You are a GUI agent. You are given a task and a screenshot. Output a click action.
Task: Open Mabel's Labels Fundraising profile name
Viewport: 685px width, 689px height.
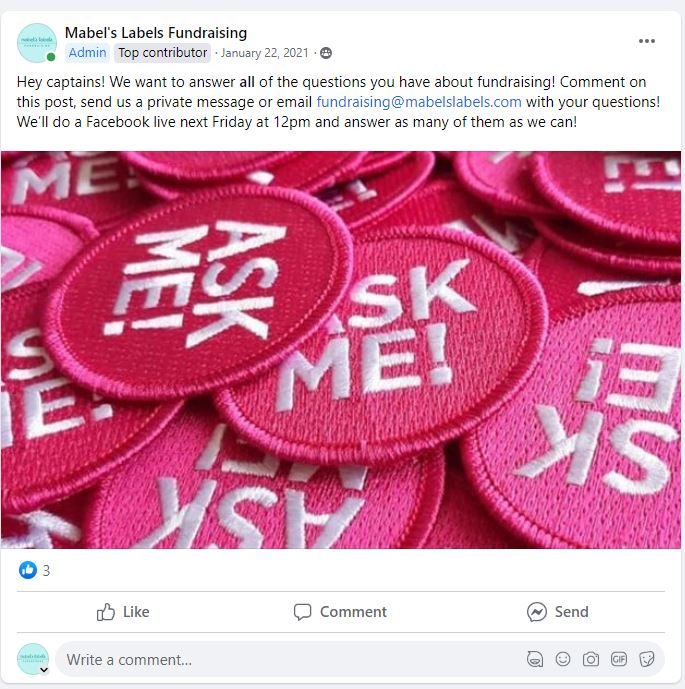(156, 33)
